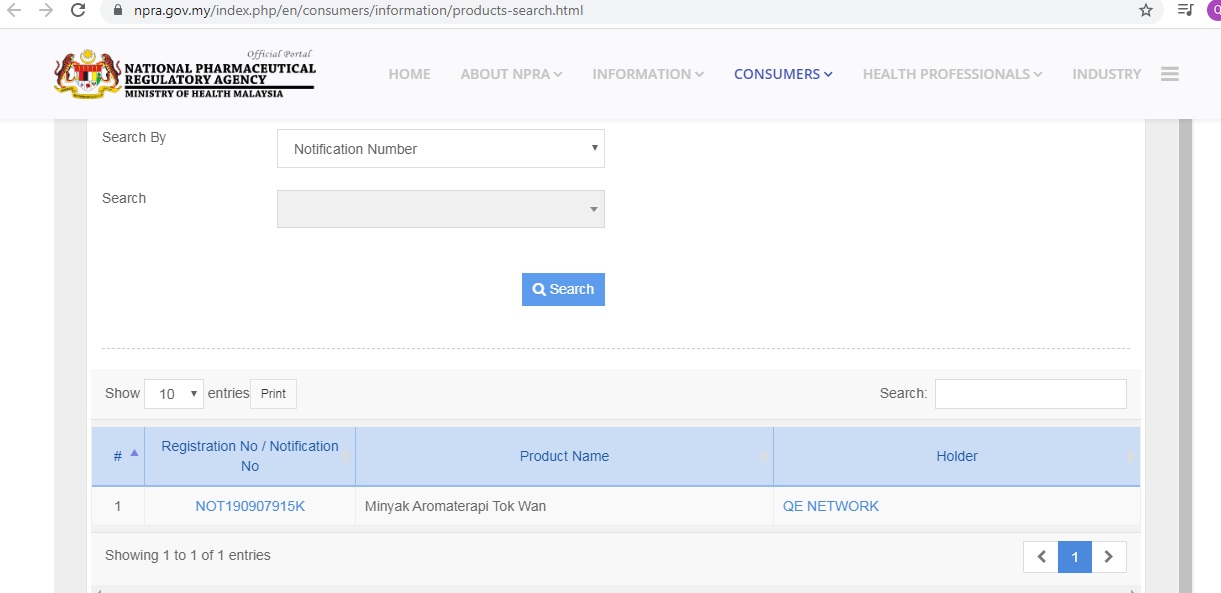The height and width of the screenshot is (593, 1221).
Task: Open the Search By Notification Number dropdown
Action: click(x=441, y=149)
